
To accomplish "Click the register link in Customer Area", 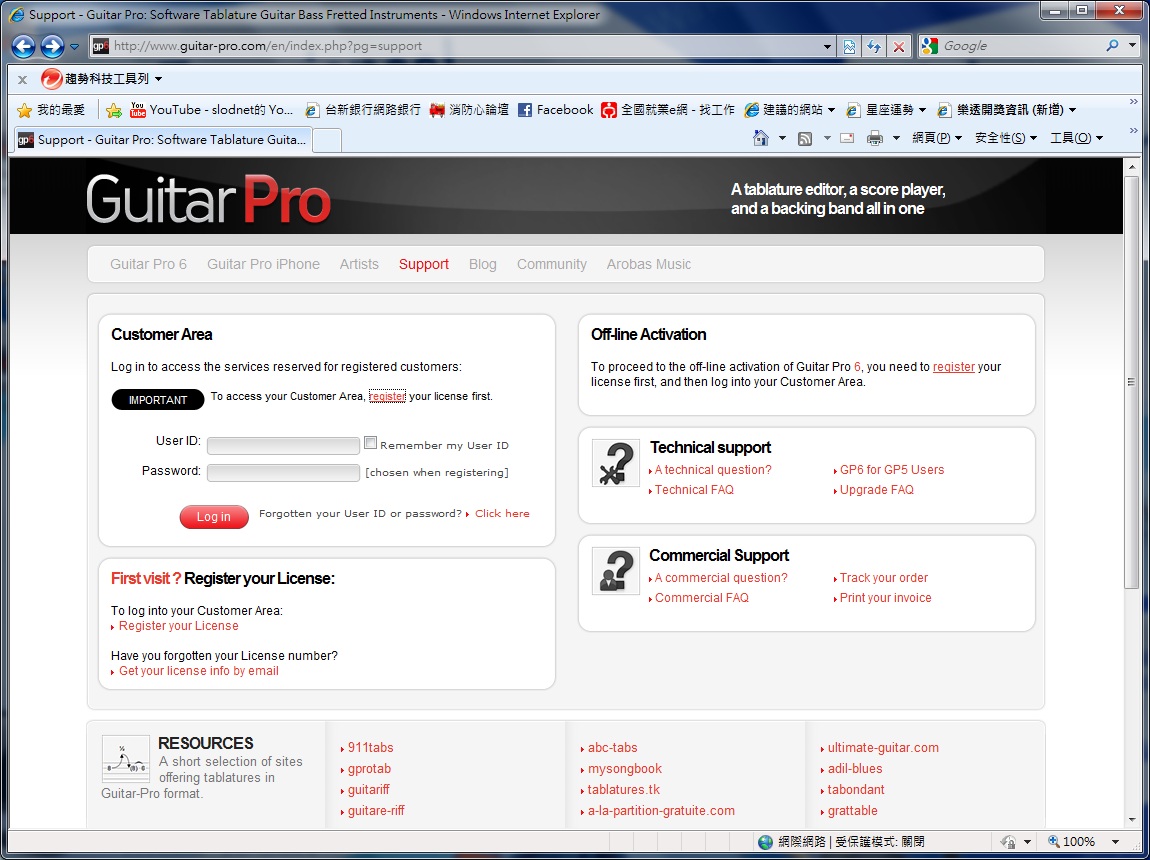I will coord(387,397).
